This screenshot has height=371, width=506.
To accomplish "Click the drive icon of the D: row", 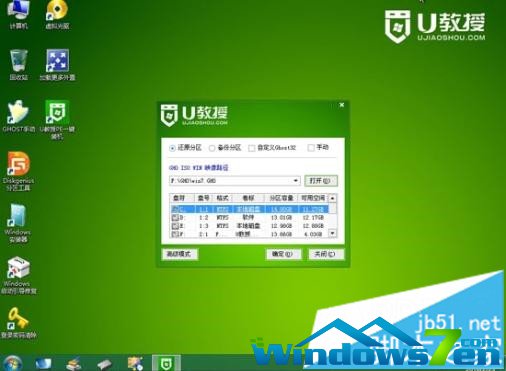I will [175, 218].
